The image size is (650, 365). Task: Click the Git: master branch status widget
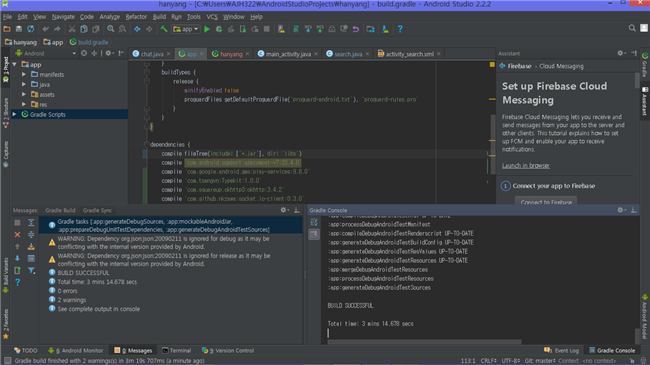pyautogui.click(x=540, y=361)
